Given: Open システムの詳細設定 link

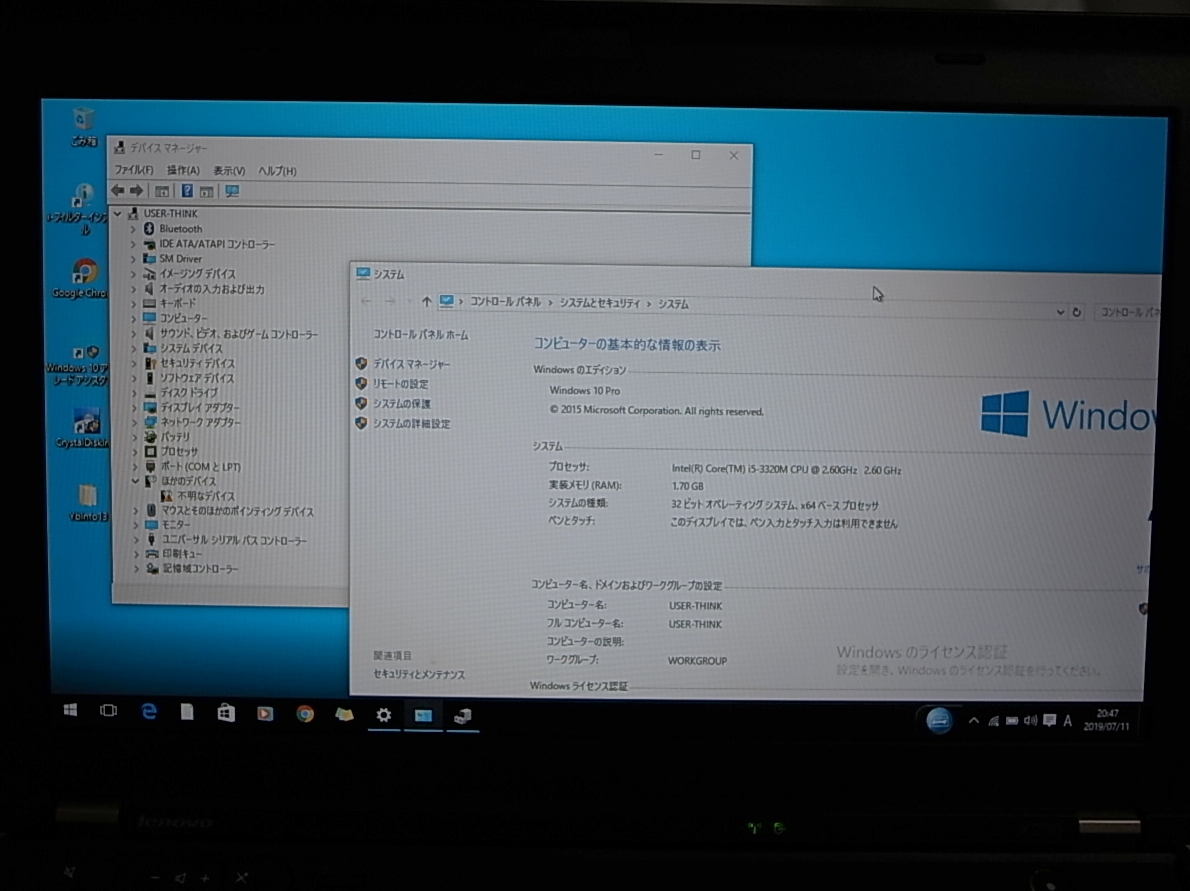Looking at the screenshot, I should (411, 423).
